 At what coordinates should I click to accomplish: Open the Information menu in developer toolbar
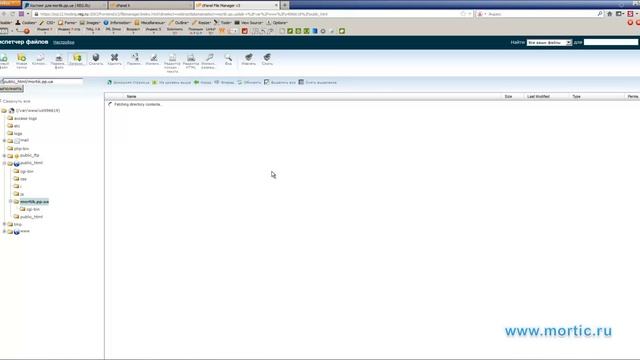pyautogui.click(x=117, y=22)
